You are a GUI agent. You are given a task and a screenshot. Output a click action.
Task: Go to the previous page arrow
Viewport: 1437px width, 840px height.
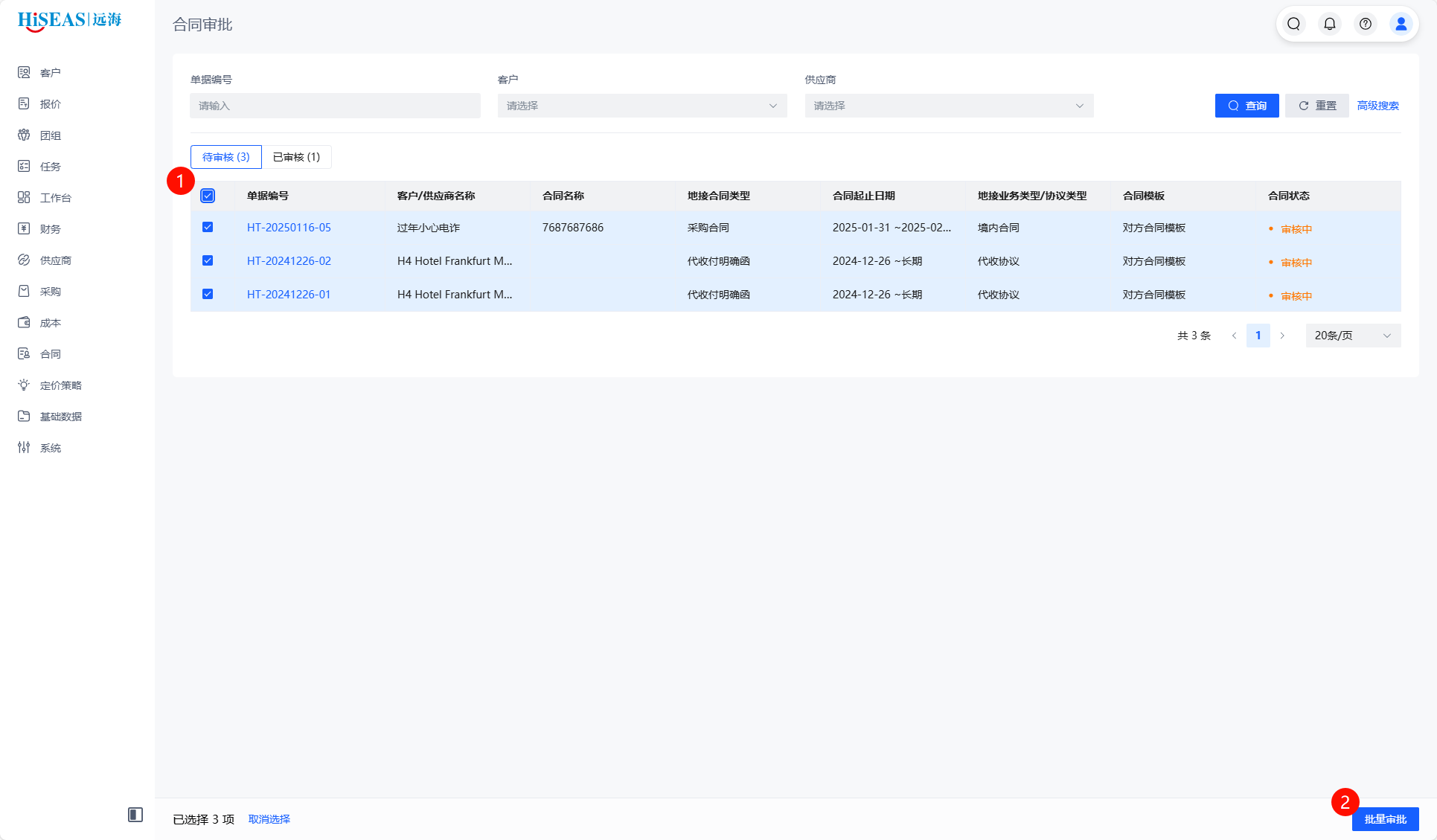[1234, 336]
